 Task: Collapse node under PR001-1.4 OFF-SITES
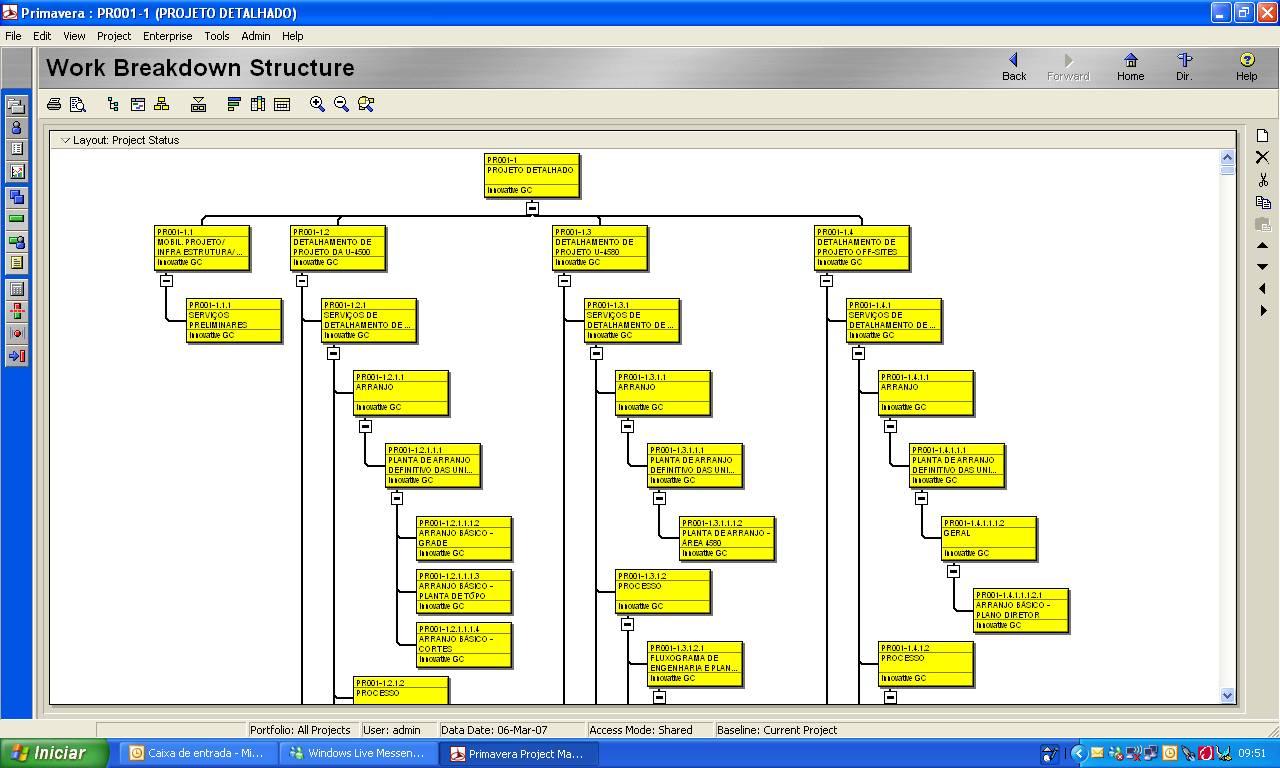click(x=826, y=281)
